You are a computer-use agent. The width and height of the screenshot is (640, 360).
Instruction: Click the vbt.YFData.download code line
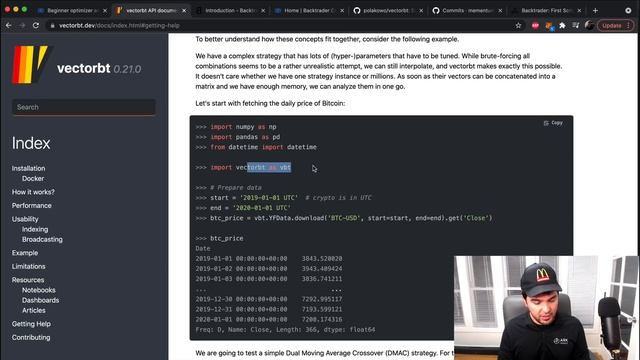344,218
